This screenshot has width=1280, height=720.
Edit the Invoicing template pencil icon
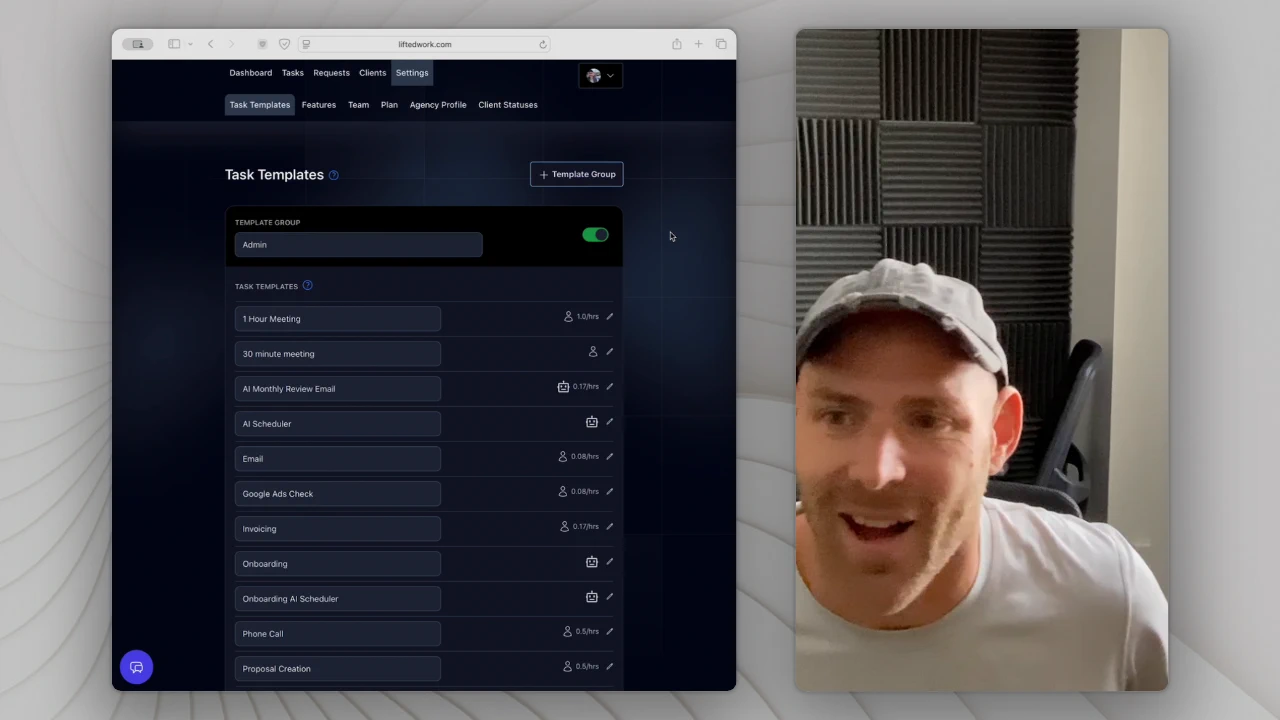tap(610, 527)
